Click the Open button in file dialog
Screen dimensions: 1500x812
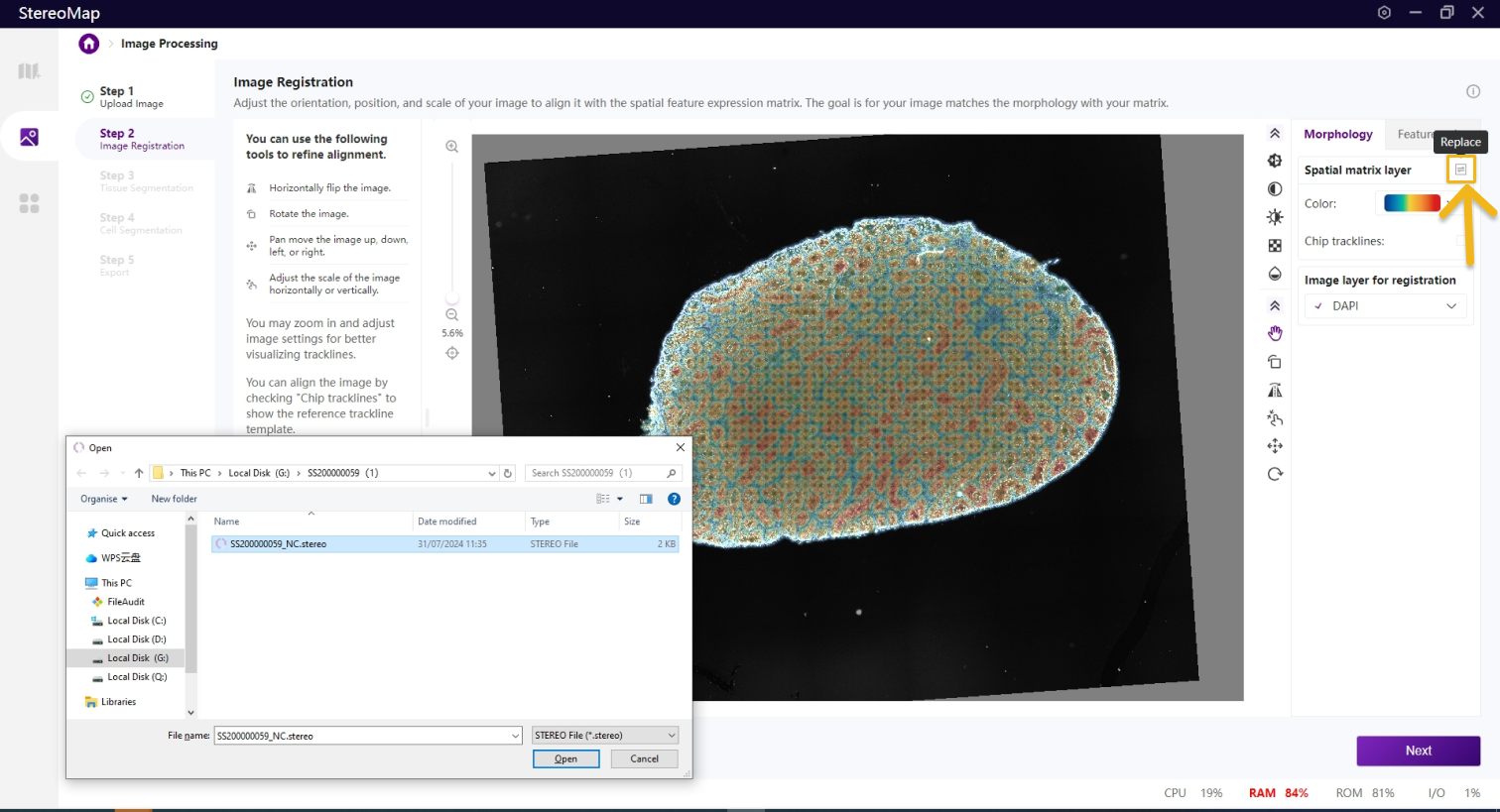click(565, 758)
